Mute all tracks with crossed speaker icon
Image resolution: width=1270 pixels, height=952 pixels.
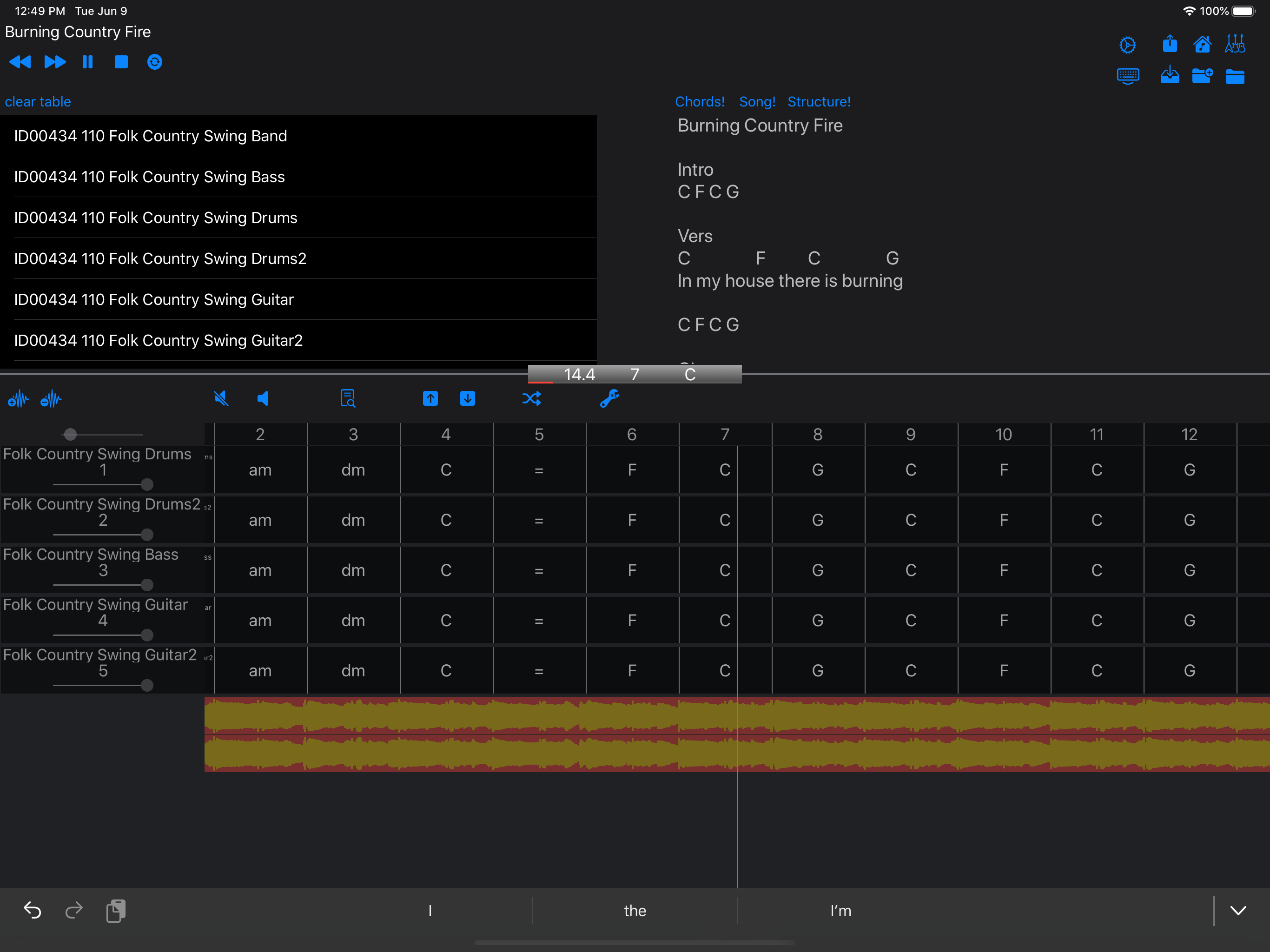click(x=221, y=398)
